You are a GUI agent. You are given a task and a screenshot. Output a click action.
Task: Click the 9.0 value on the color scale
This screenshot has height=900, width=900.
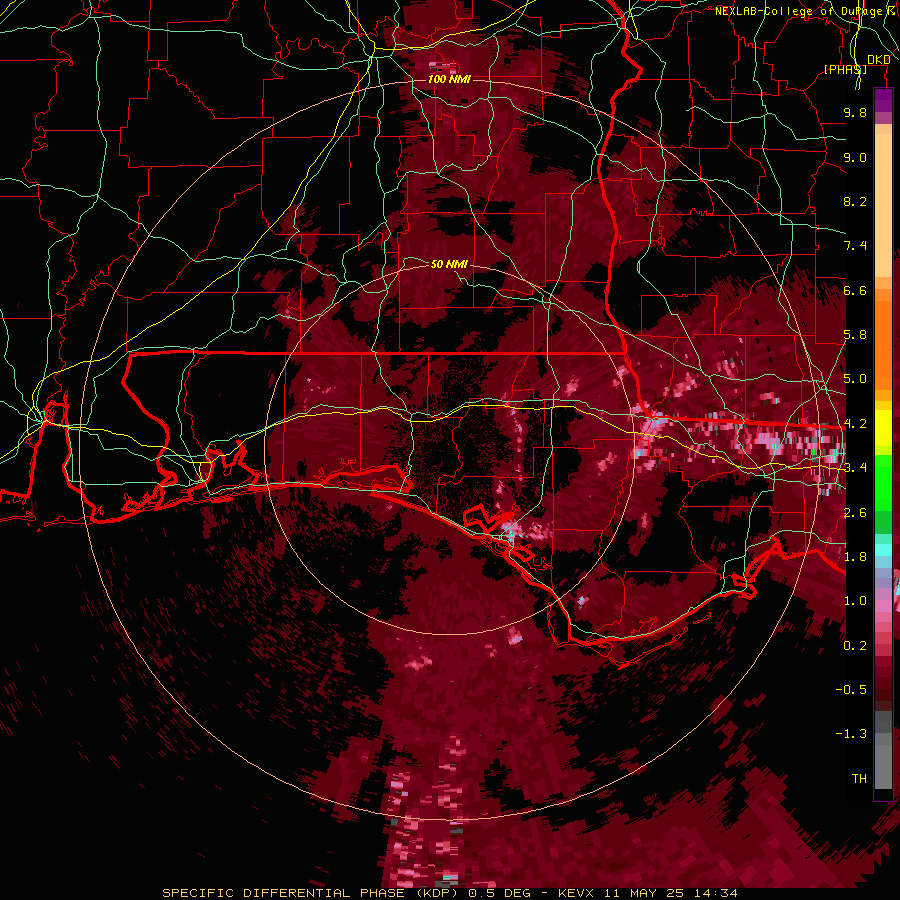tap(855, 157)
